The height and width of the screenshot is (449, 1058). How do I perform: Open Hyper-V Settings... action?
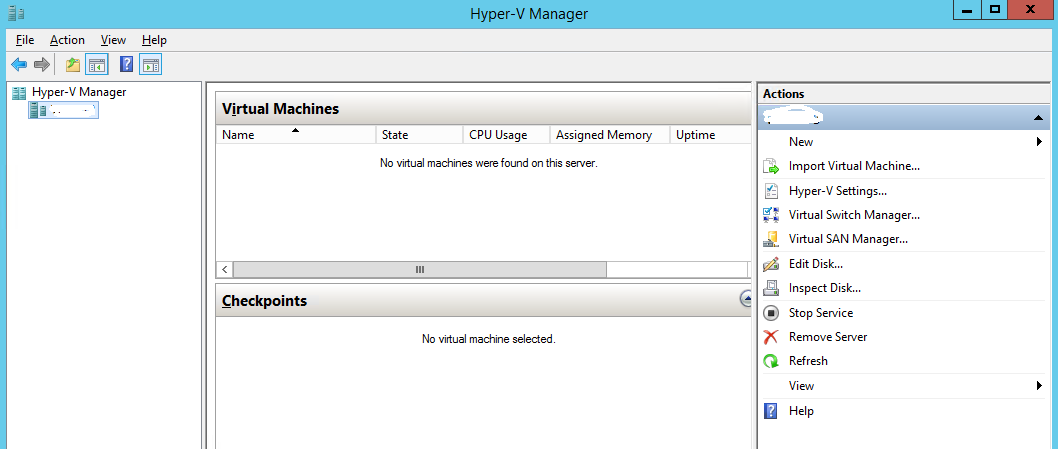[x=837, y=191]
